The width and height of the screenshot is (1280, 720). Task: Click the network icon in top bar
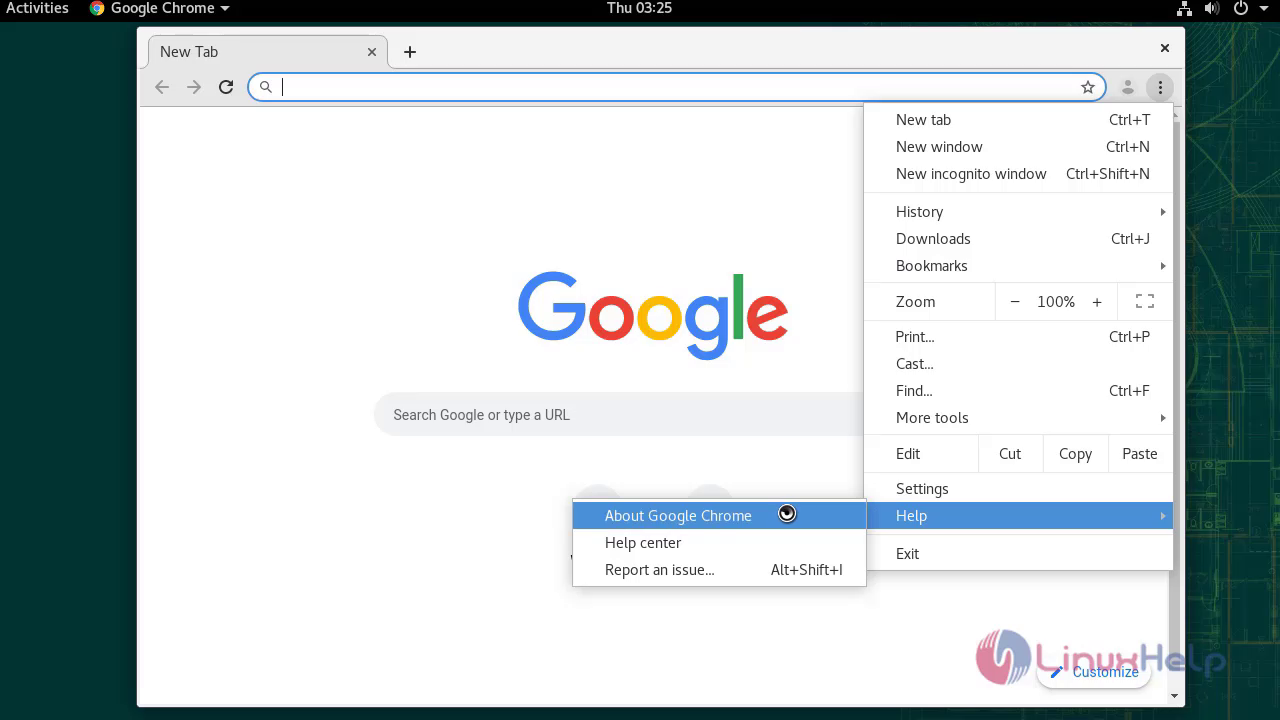click(1184, 9)
